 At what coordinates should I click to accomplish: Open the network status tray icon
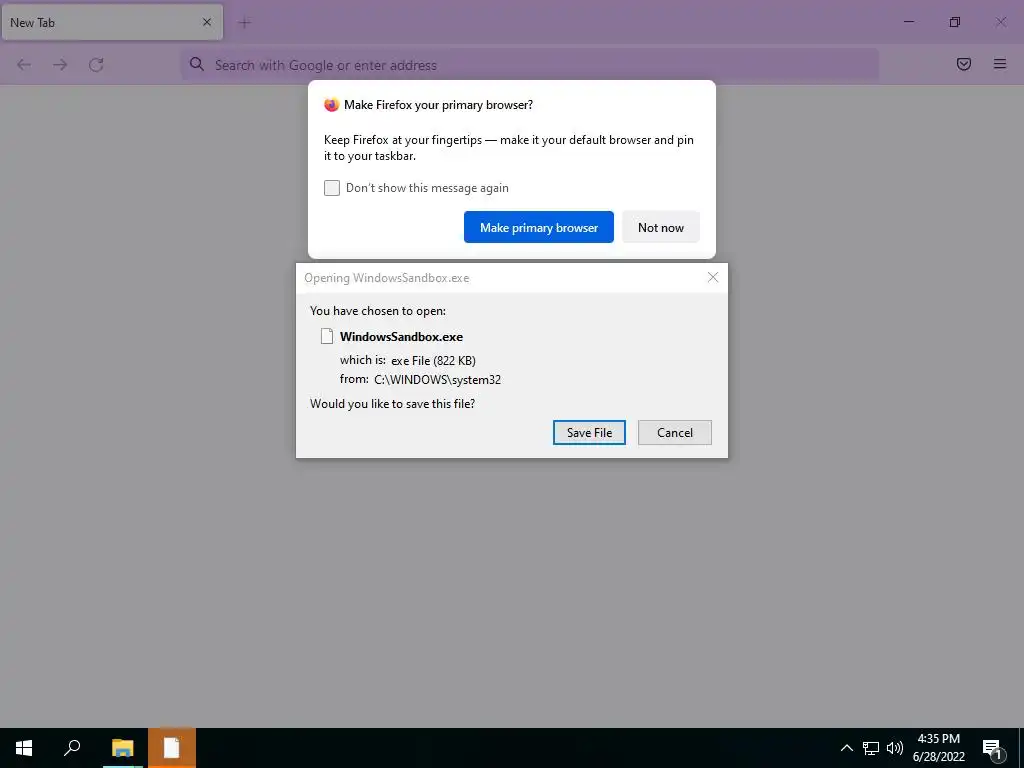[x=871, y=748]
